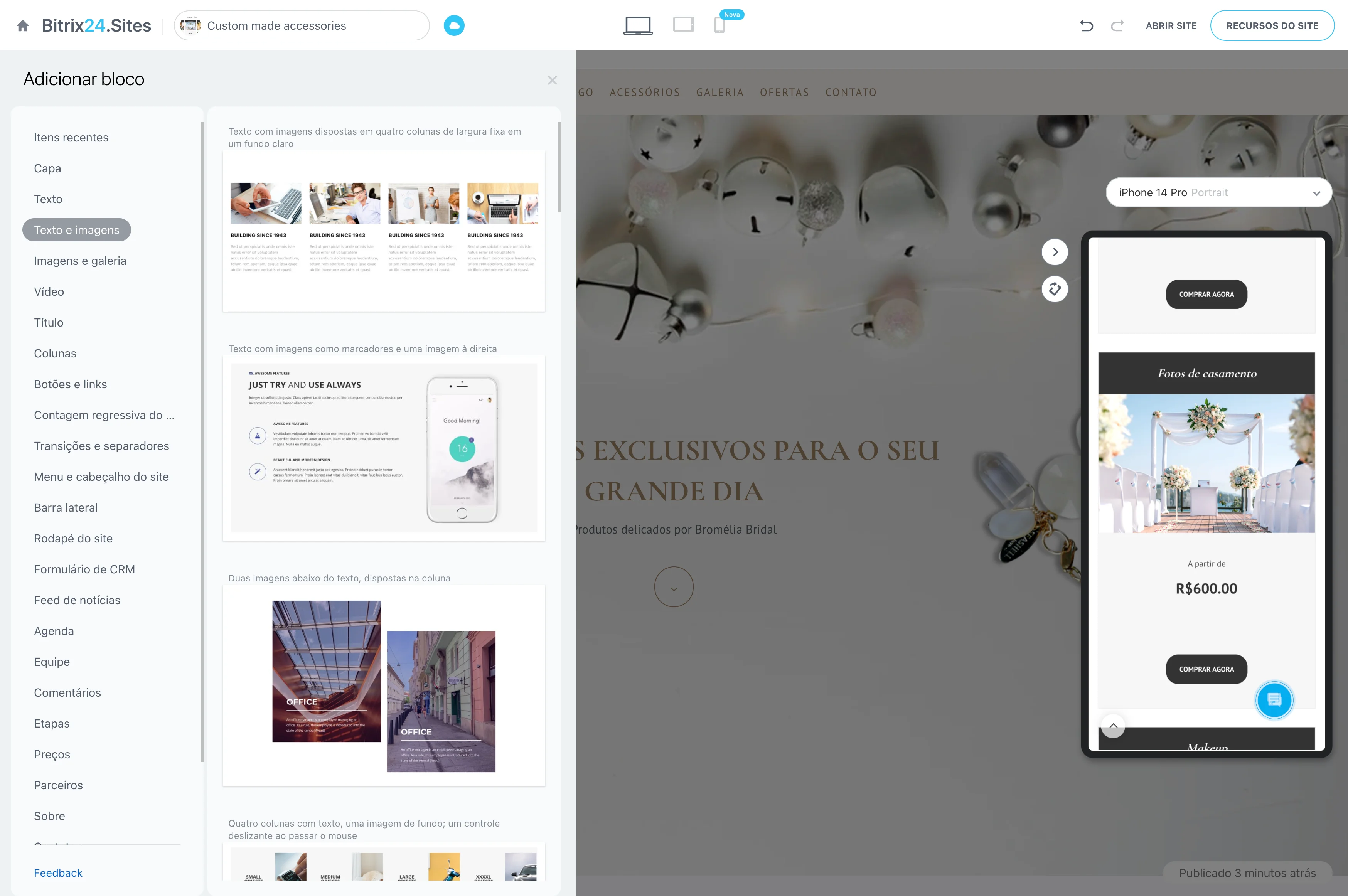Select the Capa block category
Screen dimensions: 1348x896
click(x=47, y=168)
